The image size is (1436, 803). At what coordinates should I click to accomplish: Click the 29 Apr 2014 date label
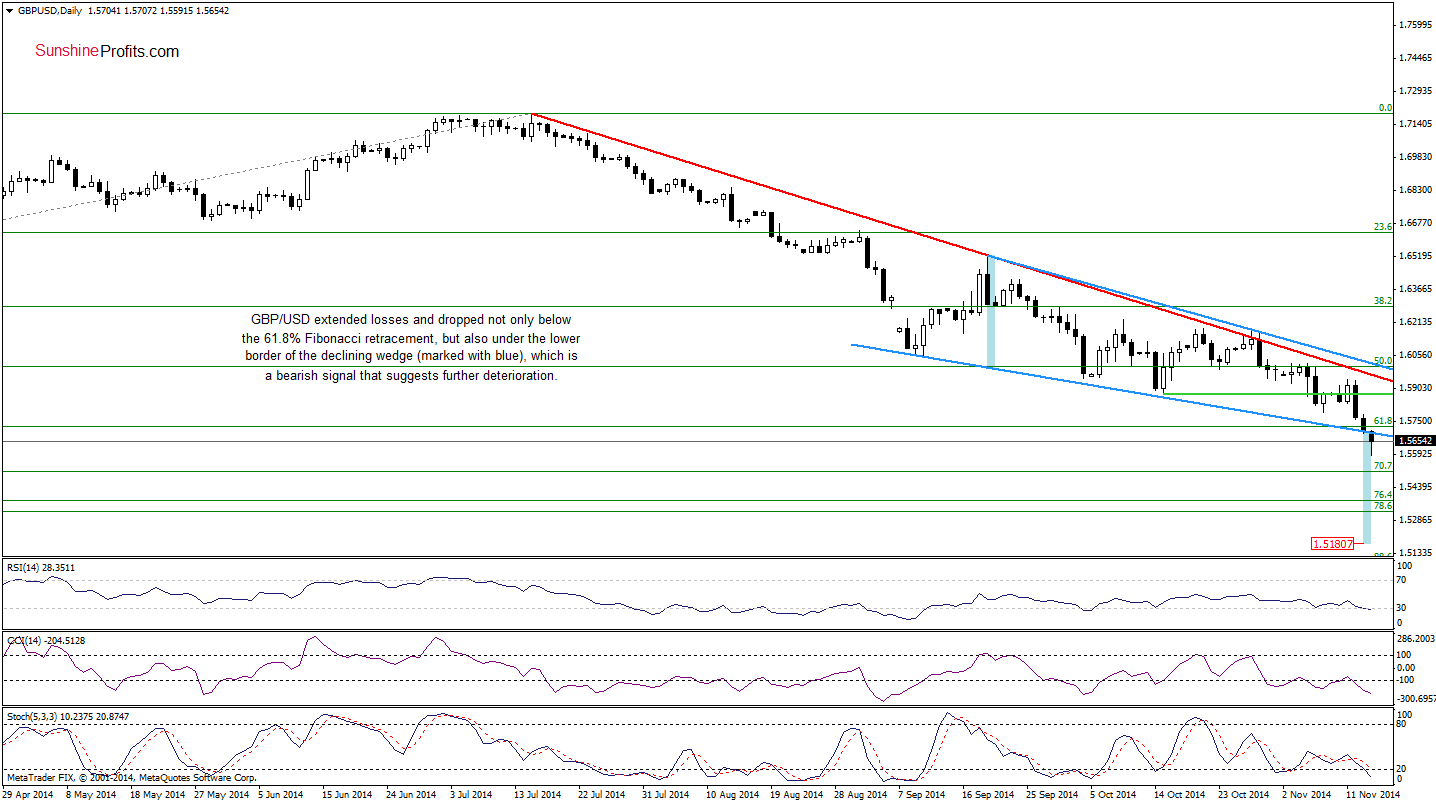28,794
